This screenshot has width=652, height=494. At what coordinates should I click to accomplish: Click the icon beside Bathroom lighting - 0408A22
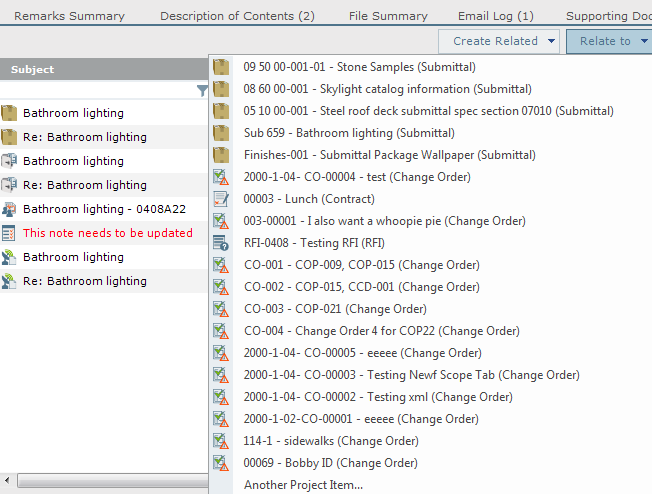pos(9,209)
